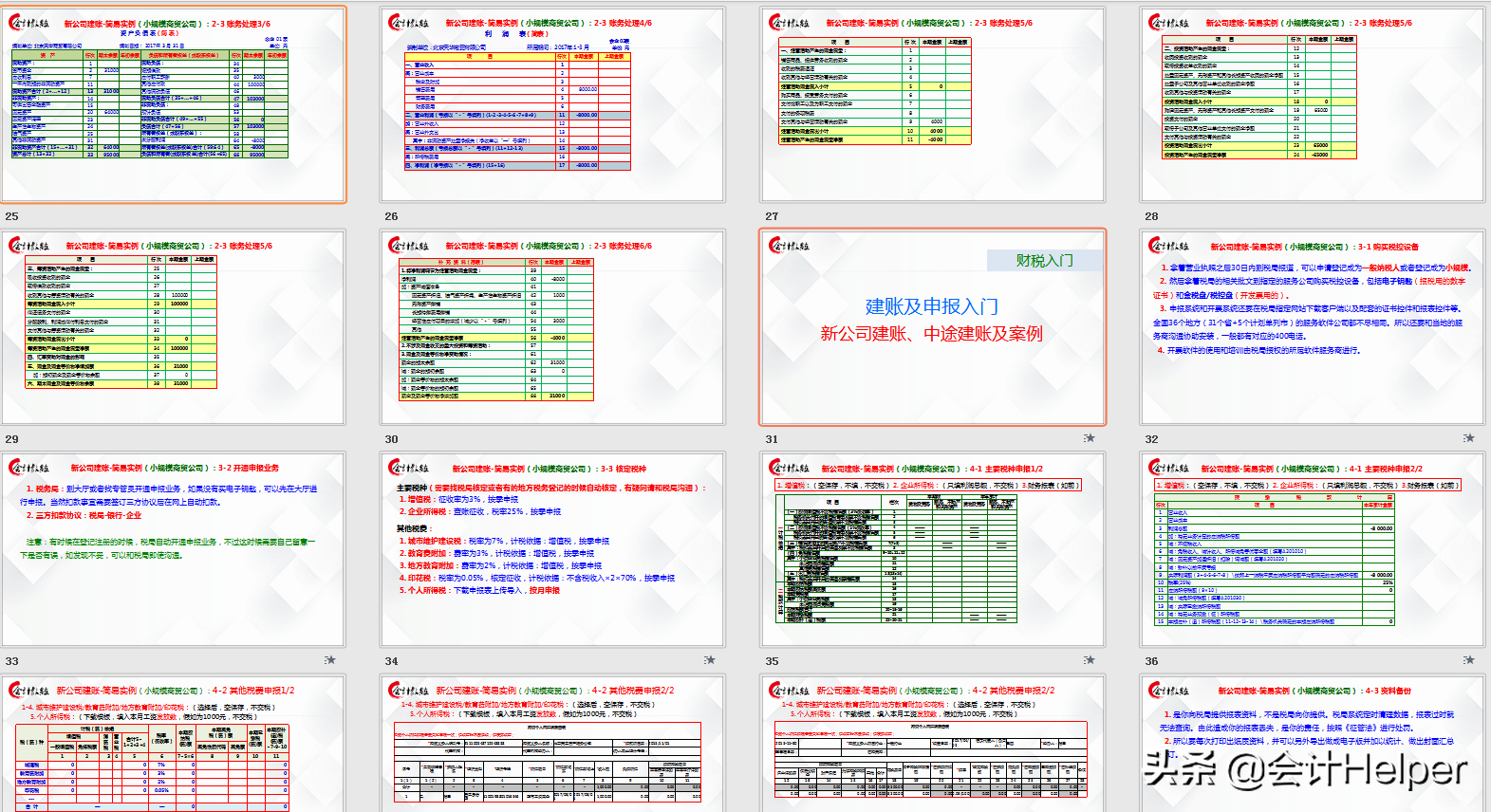Select slide 25 balance sheet thumbnail
The image size is (1491, 812).
pos(174,104)
